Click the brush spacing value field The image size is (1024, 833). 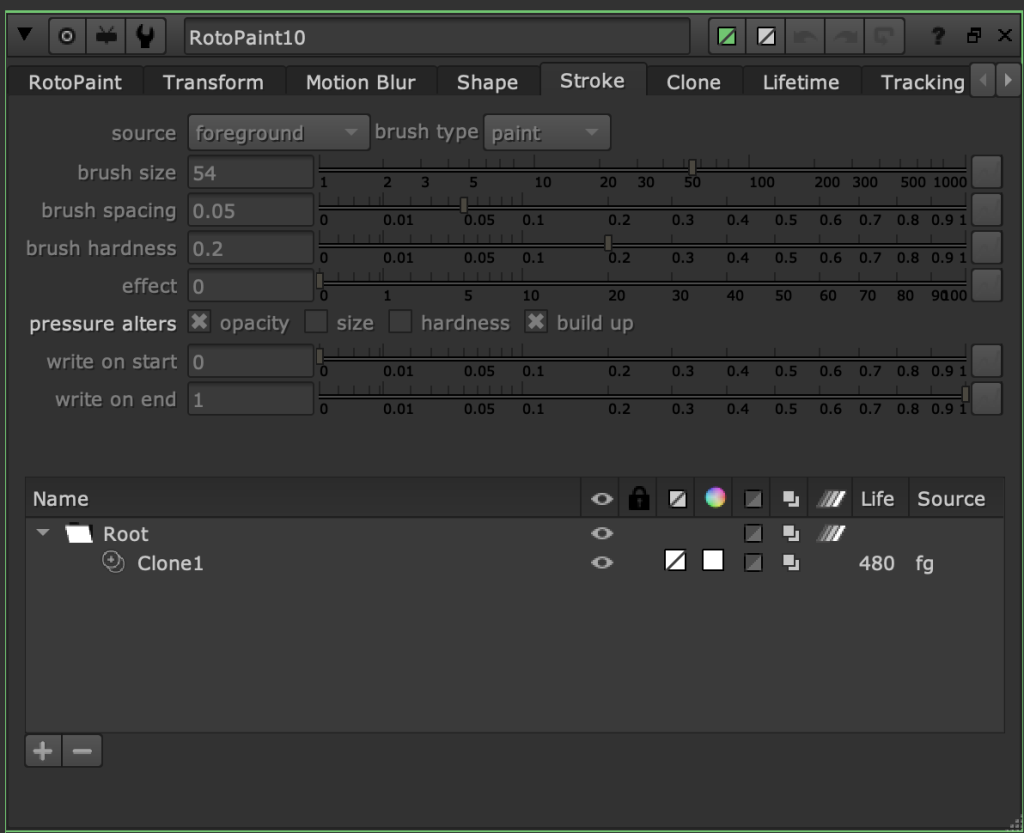(251, 210)
